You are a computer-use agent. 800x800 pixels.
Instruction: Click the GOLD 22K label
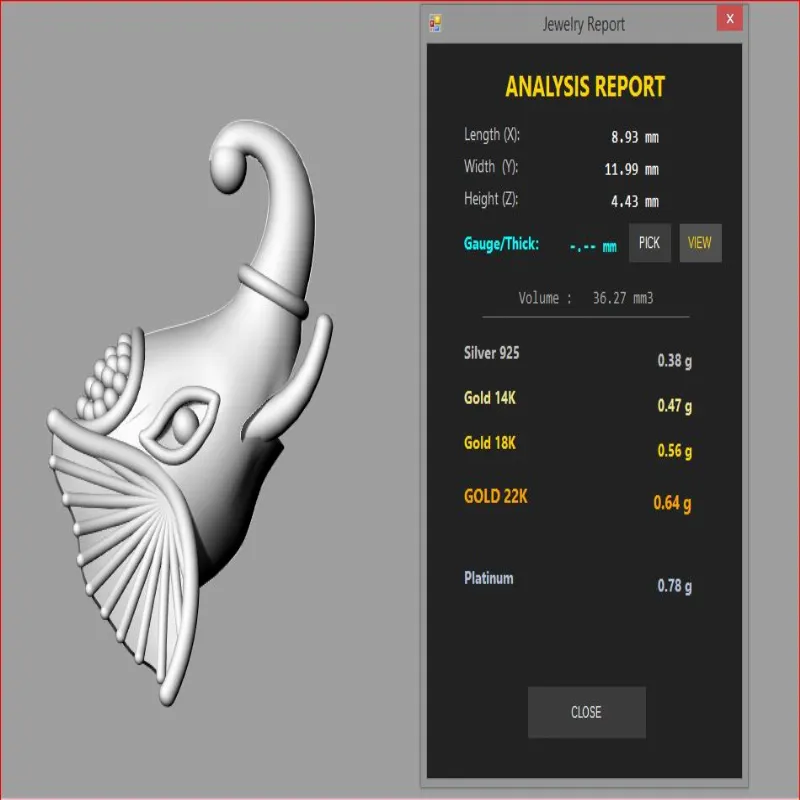[x=495, y=496]
